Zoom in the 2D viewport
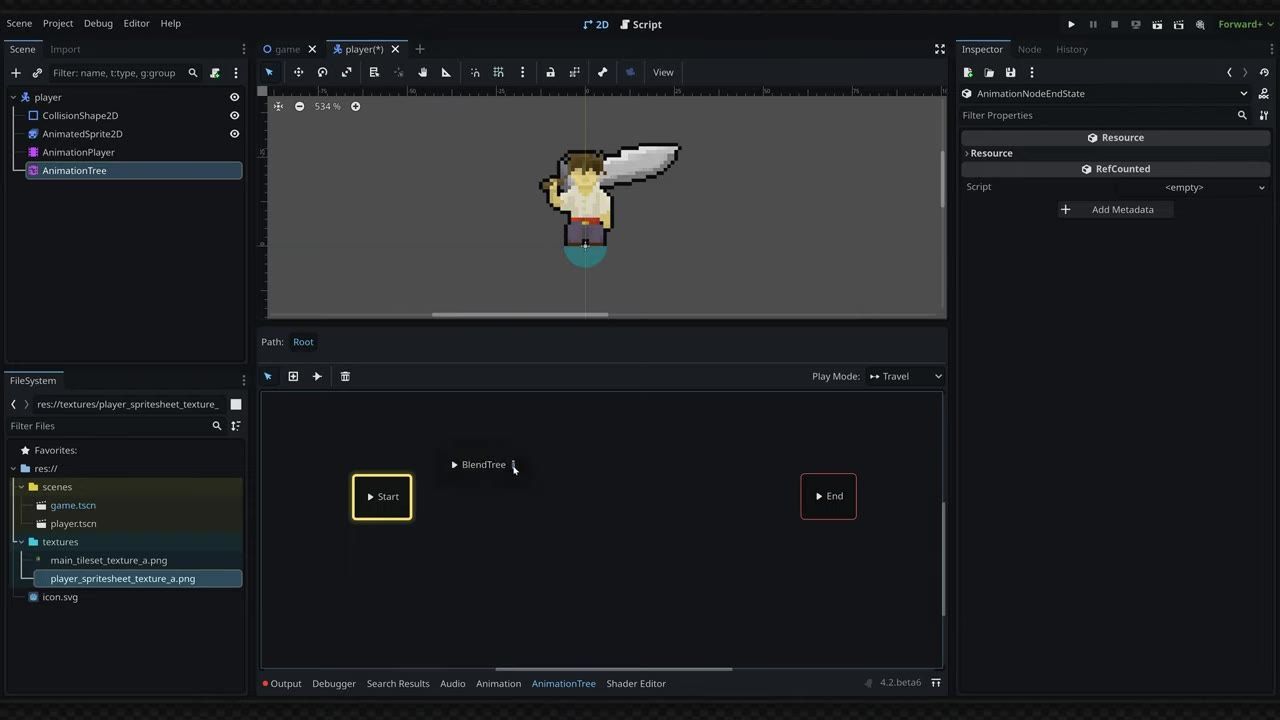 [355, 106]
